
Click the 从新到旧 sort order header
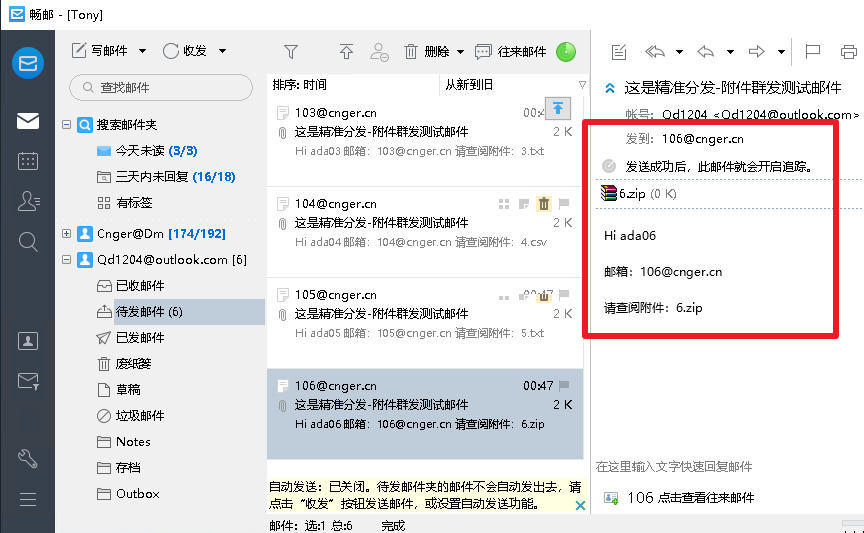pos(469,85)
